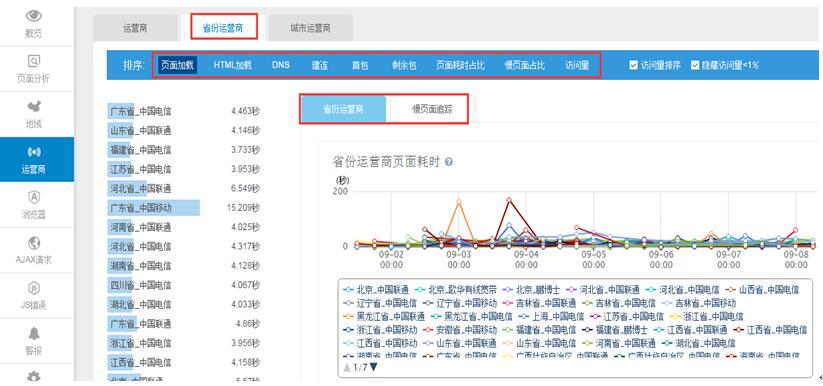Select 河北省_中国电信 row in list
Screen dimensions: 823x386
click(184, 246)
